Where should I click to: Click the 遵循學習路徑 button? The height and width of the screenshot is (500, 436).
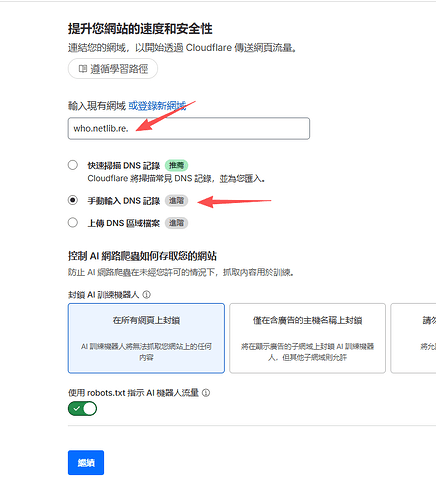click(113, 69)
